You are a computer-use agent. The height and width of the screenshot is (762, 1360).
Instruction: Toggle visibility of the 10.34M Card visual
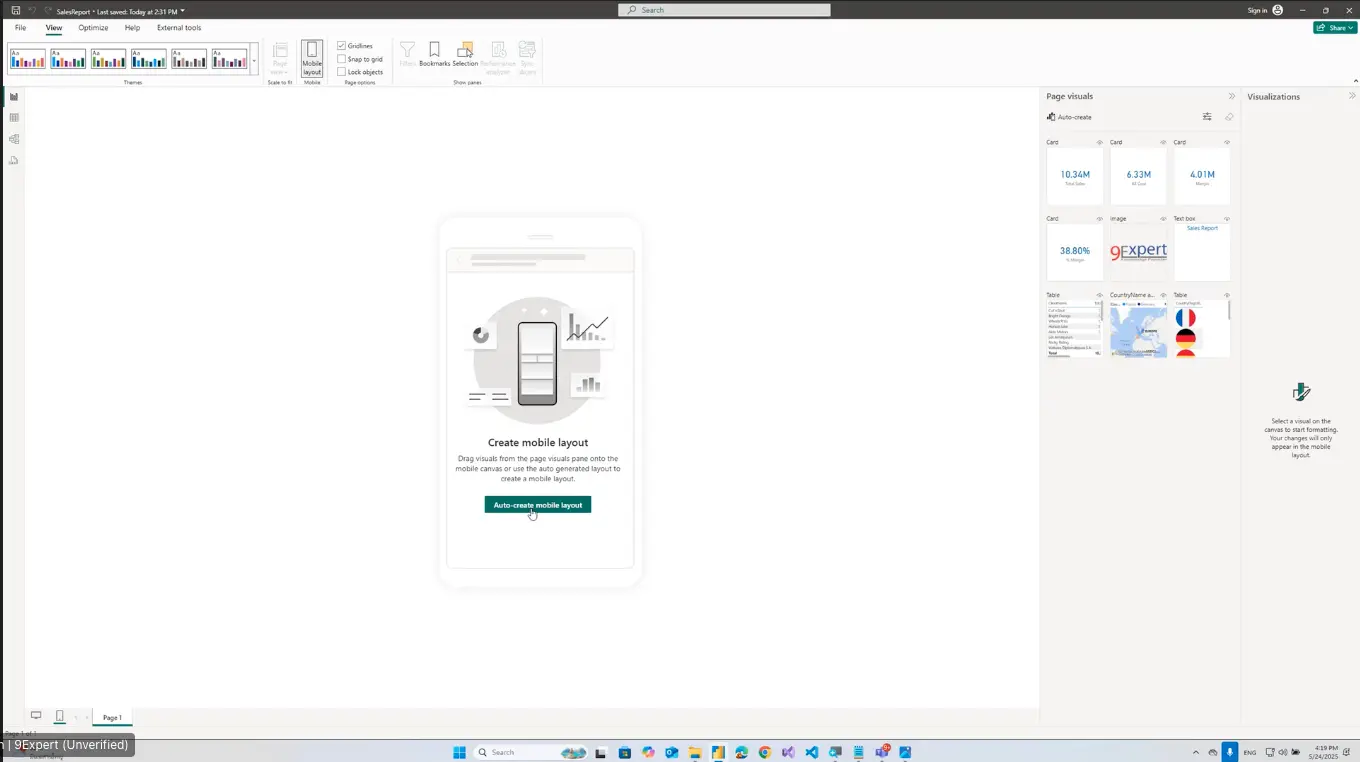click(x=1100, y=142)
